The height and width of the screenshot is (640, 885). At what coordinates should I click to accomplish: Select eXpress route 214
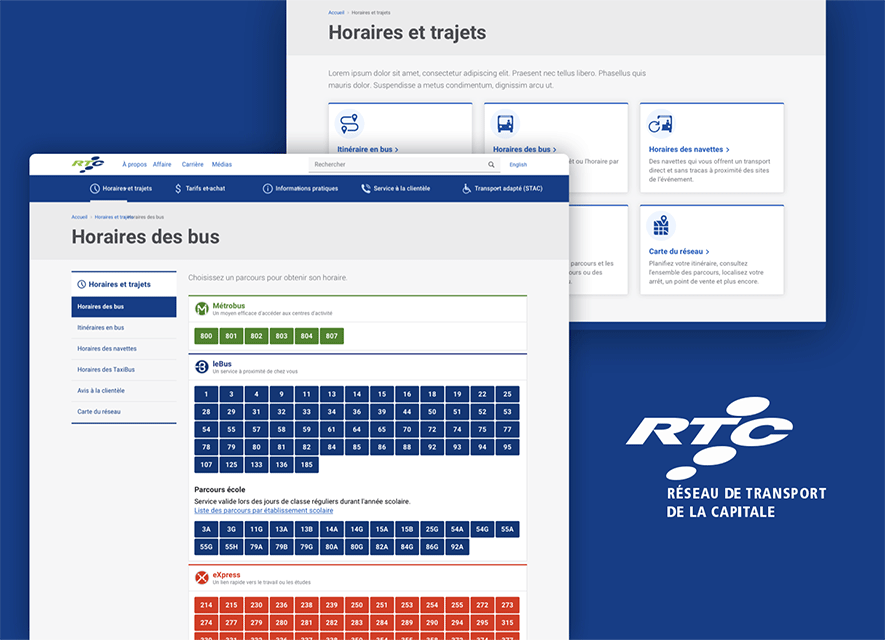(206, 605)
